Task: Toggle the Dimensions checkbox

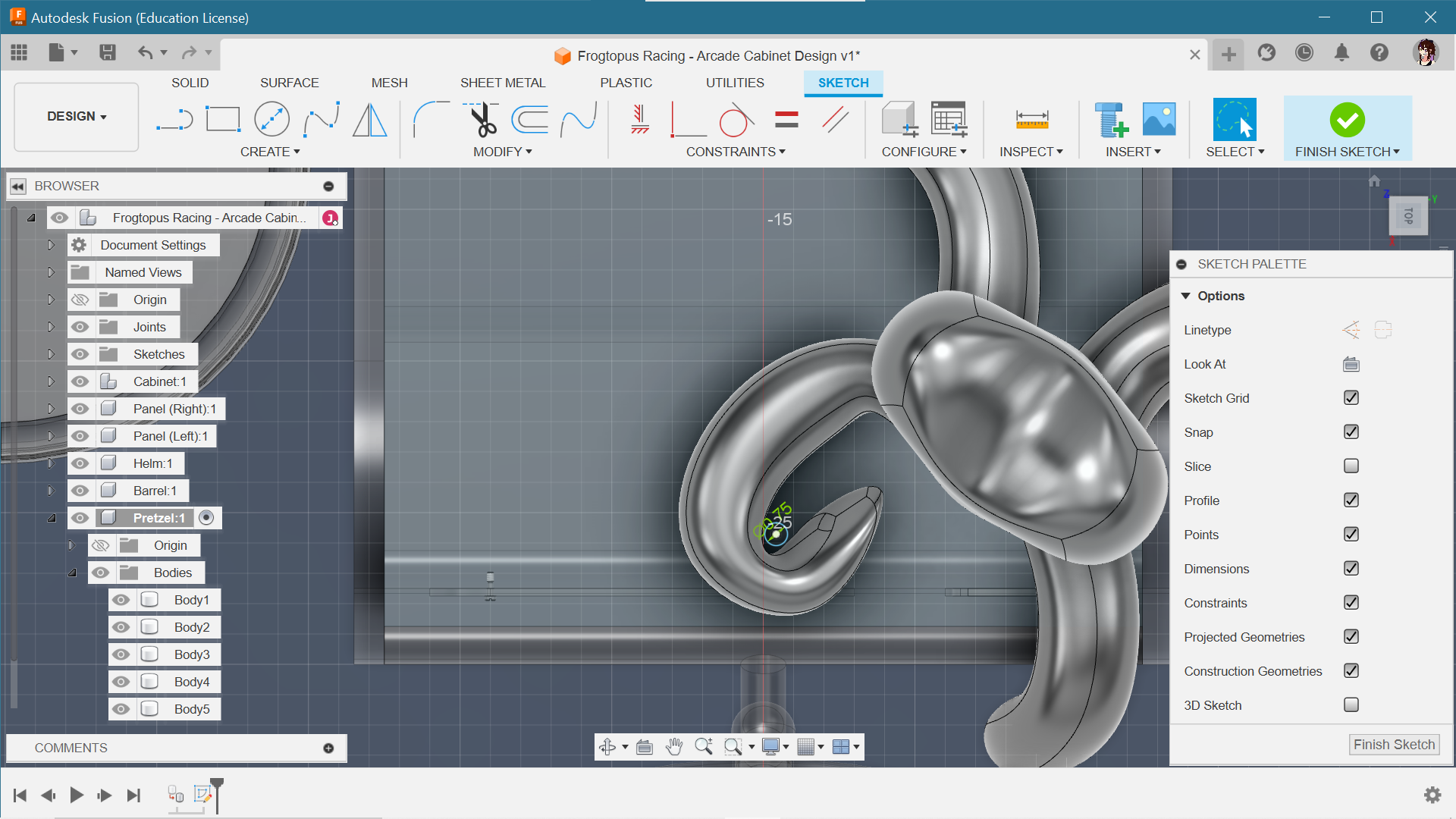Action: (1351, 568)
